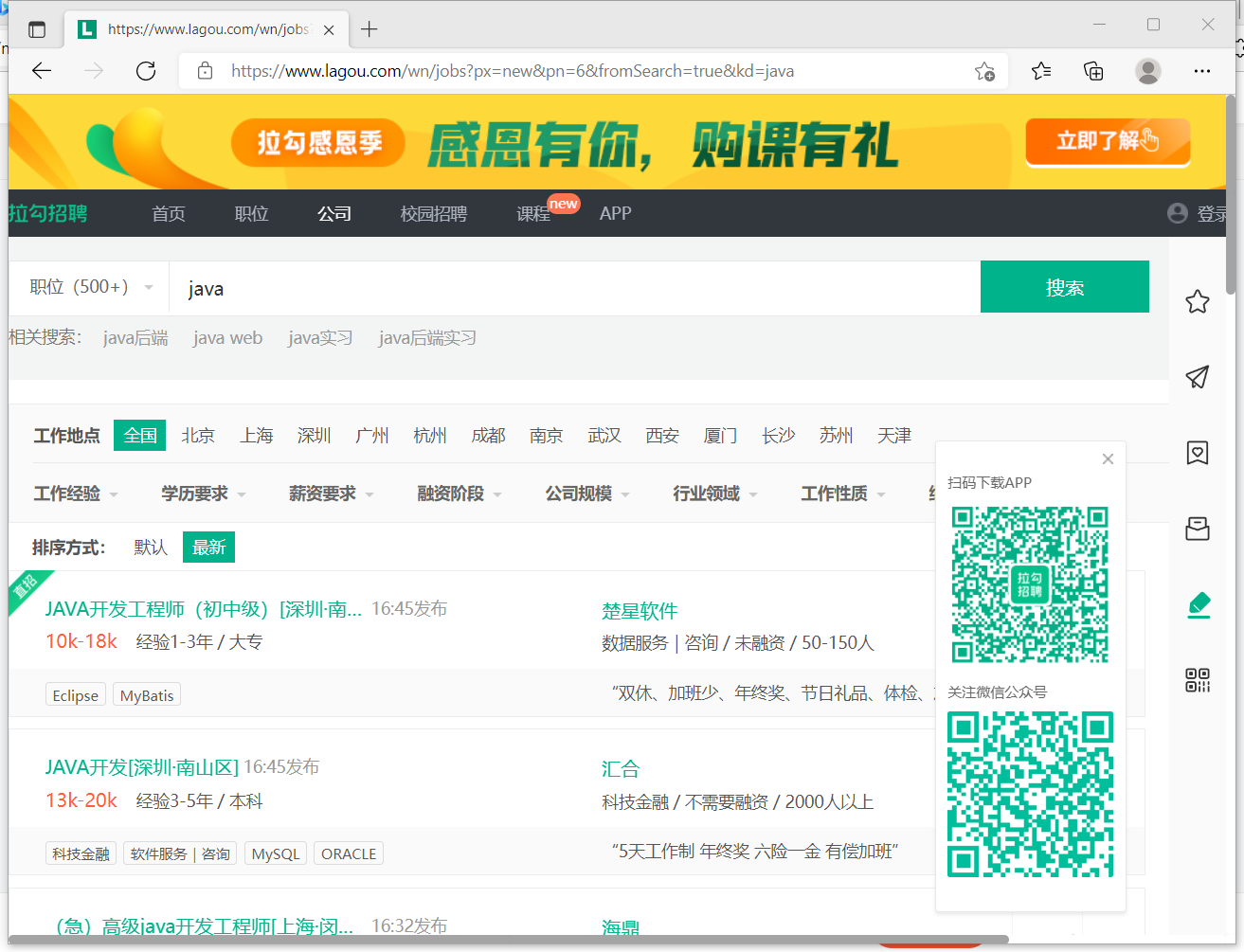Expand the 融资阶段 filter dropdown
The image size is (1244, 952).
tap(460, 494)
